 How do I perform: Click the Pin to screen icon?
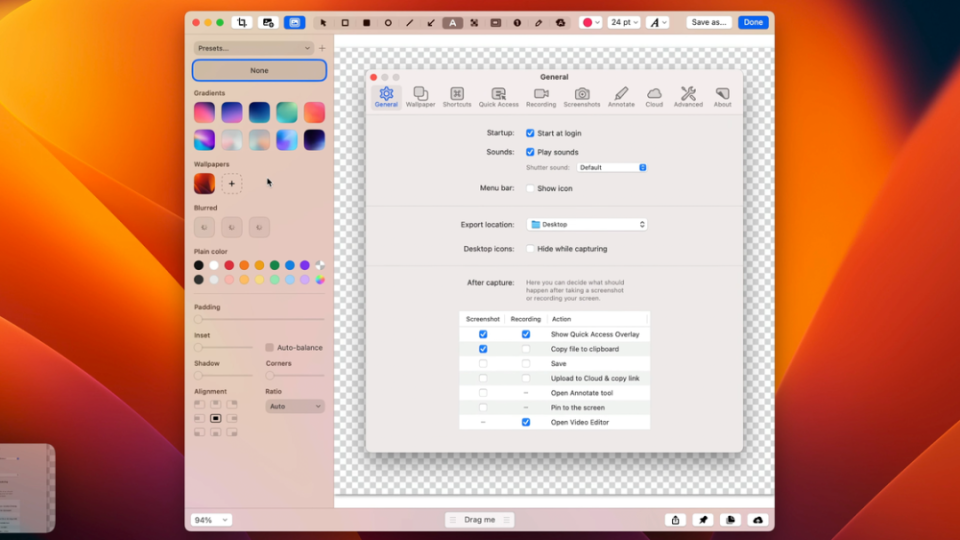pos(703,520)
